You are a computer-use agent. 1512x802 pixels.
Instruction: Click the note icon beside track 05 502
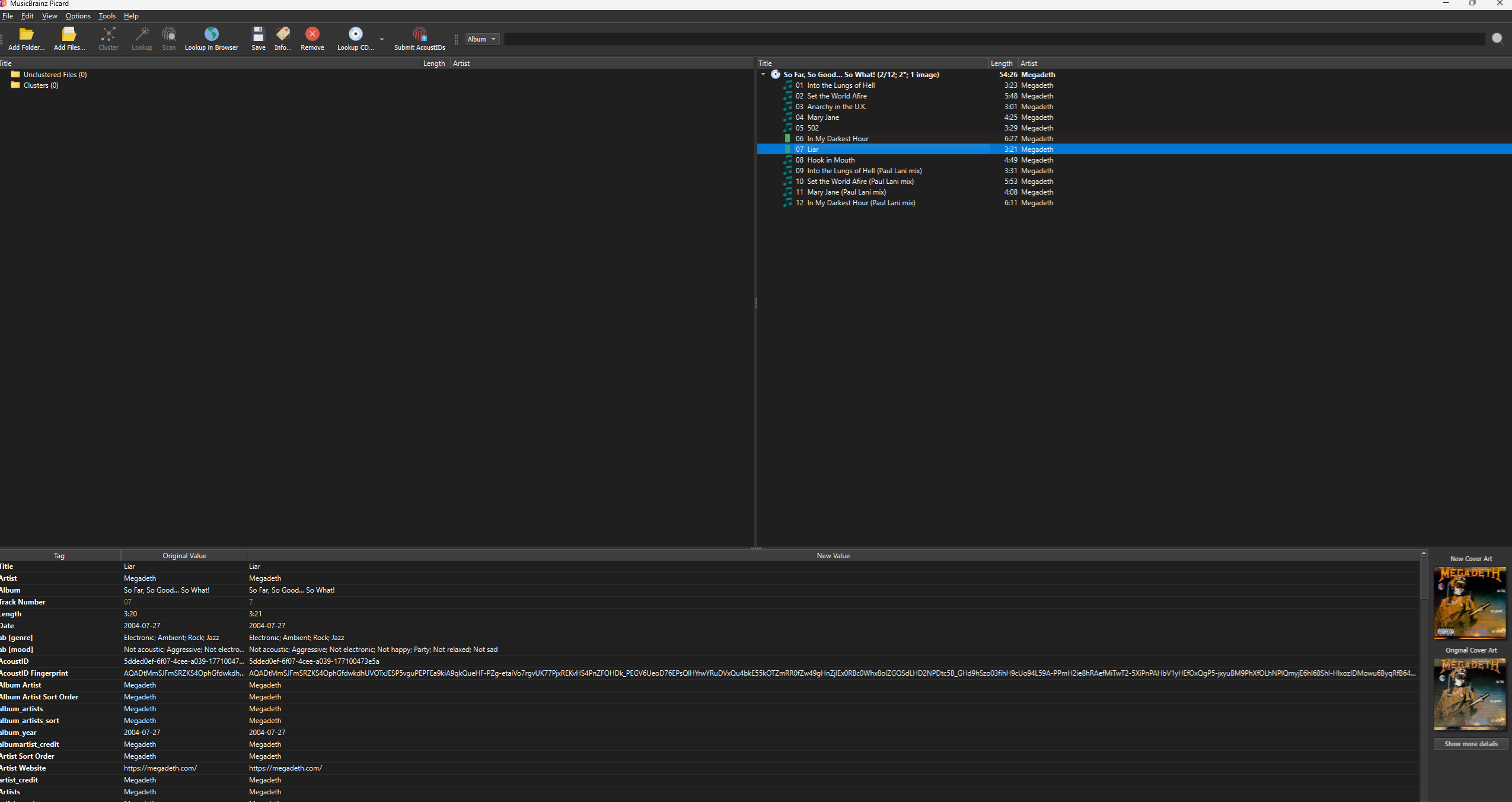(787, 128)
